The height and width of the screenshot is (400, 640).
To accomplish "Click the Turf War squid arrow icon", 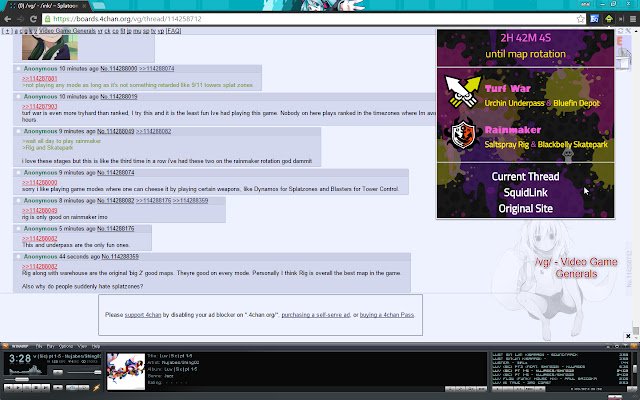I will click(463, 92).
